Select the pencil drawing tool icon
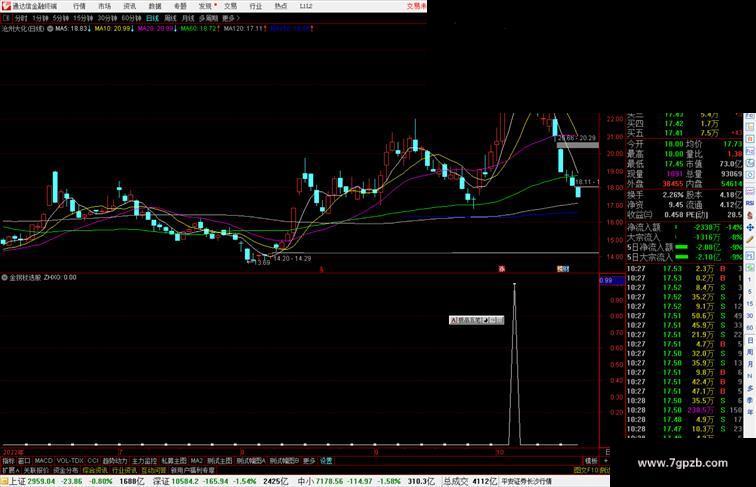 [x=750, y=239]
